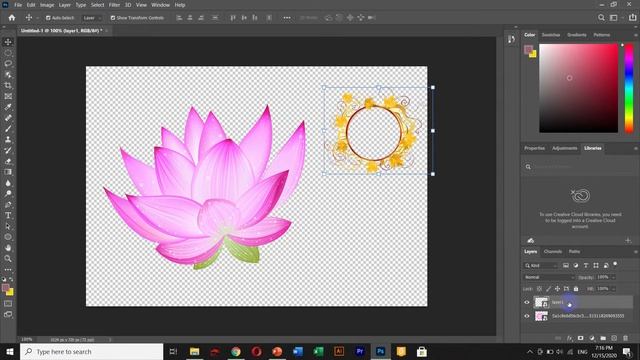Image resolution: width=640 pixels, height=360 pixels.
Task: Switch to the Paths tab
Action: (x=574, y=251)
